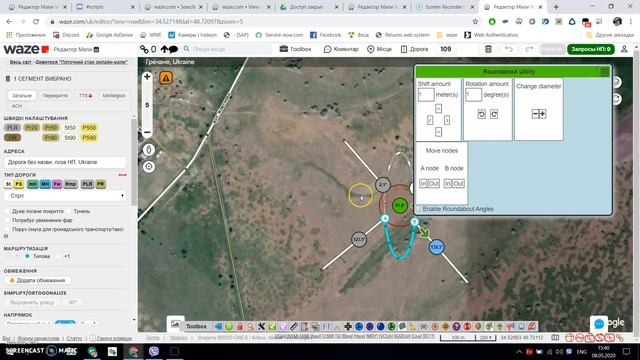Click the chat bubble icon at map corner
Image resolution: width=640 pixels, height=360 pixels.
pos(599,324)
